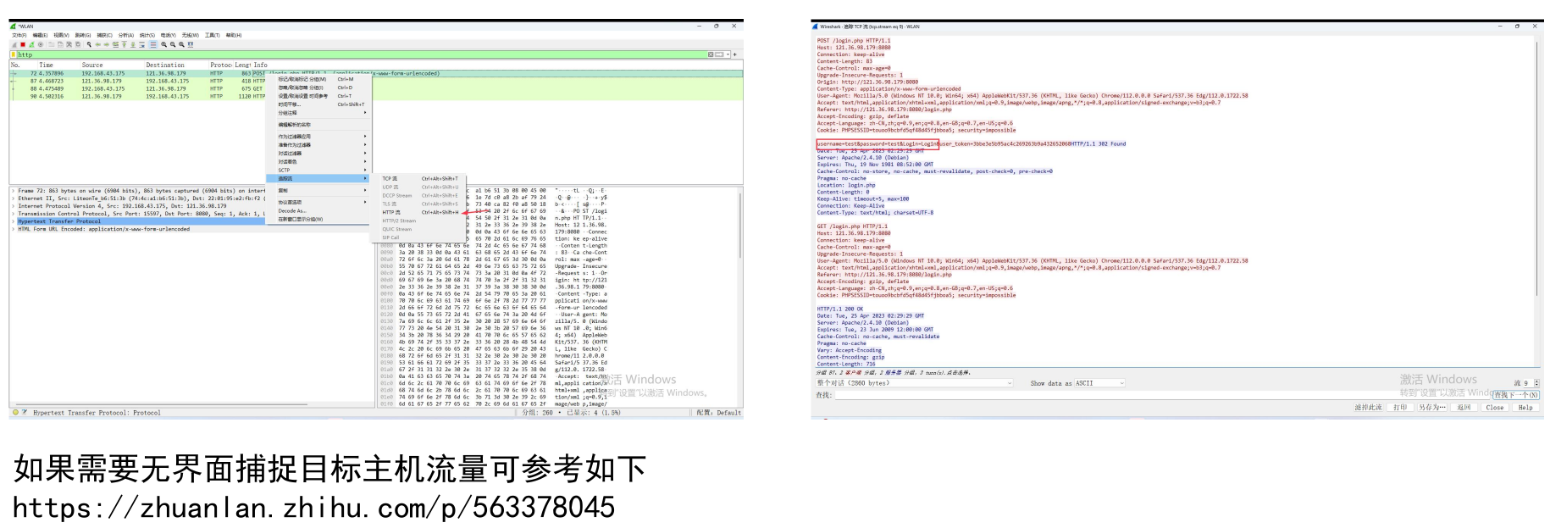Expand Internet Protocol Version 4 node
The image size is (1544, 525).
[x=13, y=204]
